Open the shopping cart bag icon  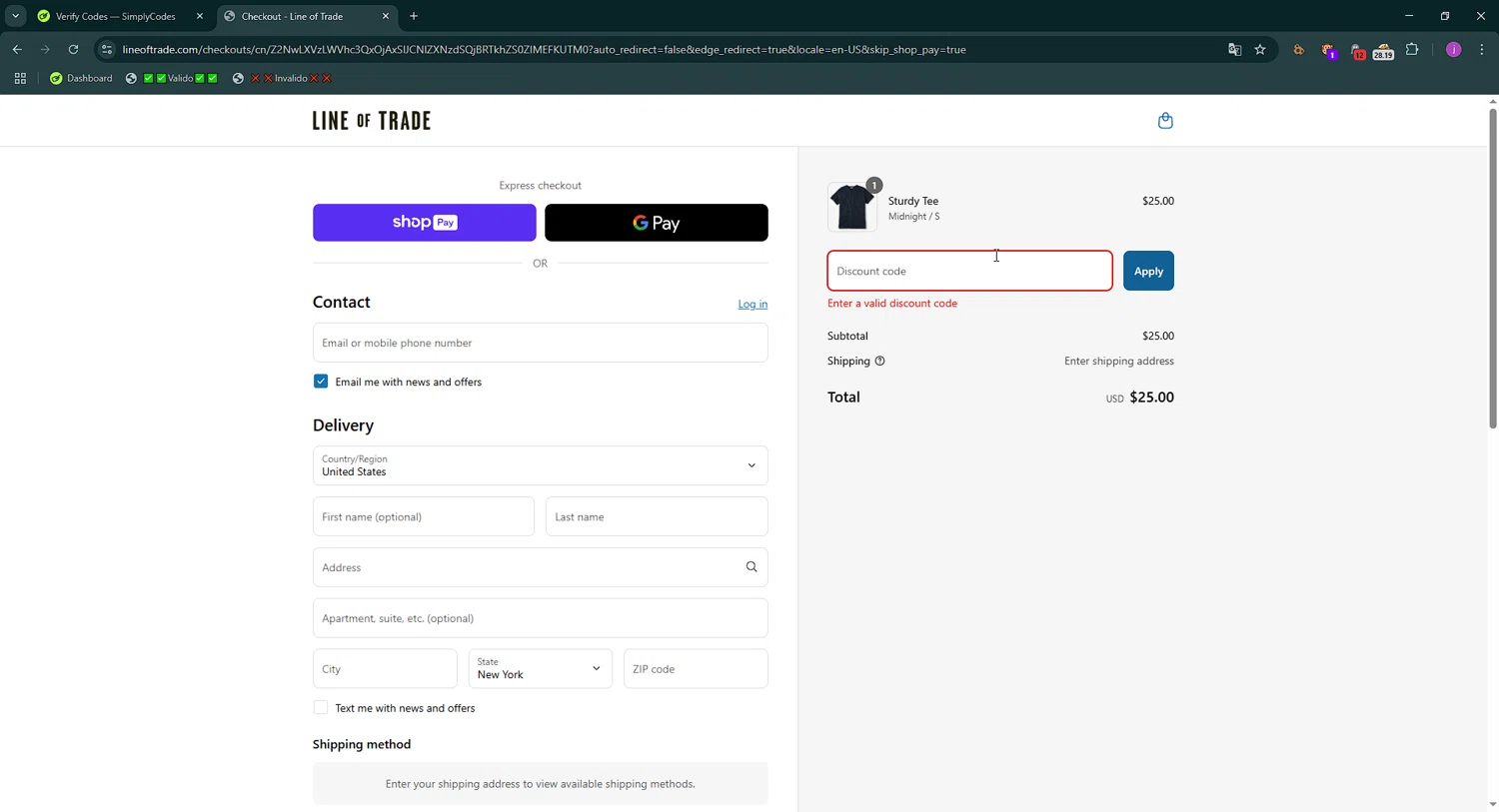[x=1165, y=121]
